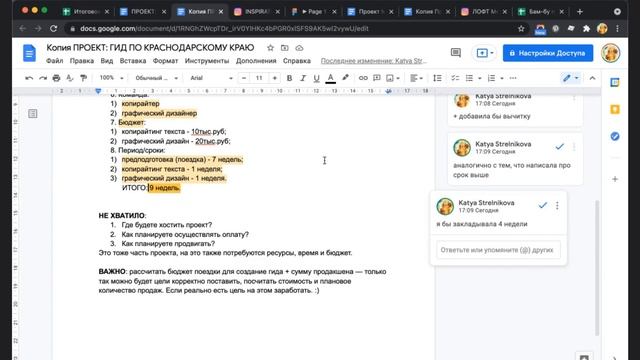Open a new browser tab
640x360 pixels.
click(x=580, y=12)
